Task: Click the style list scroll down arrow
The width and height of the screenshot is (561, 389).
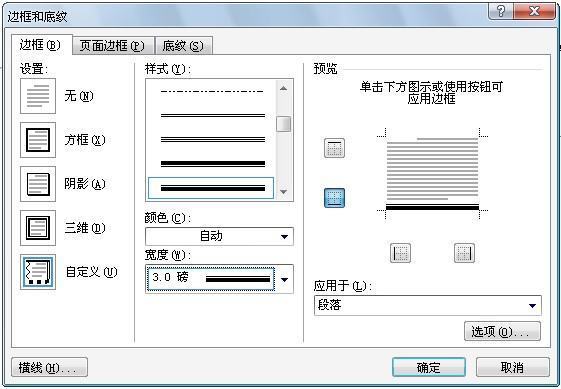Action: click(x=284, y=192)
